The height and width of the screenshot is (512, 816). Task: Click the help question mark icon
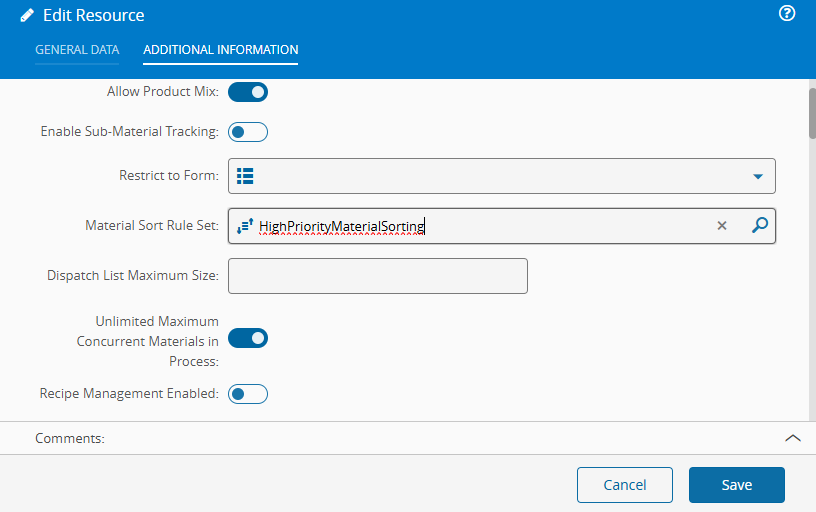coord(787,14)
